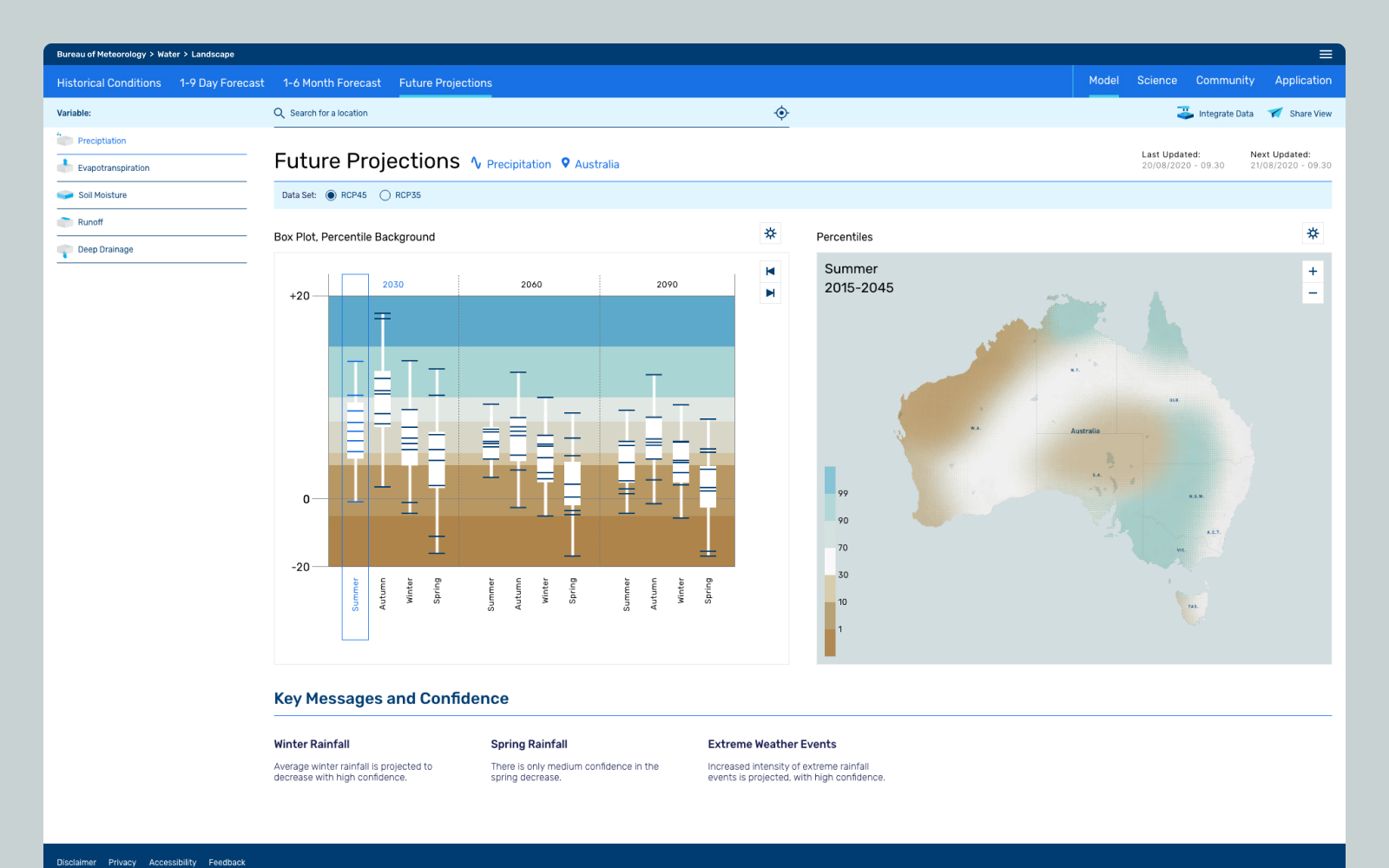Open Privacy footer link
Image resolution: width=1389 pixels, height=868 pixels.
122,862
